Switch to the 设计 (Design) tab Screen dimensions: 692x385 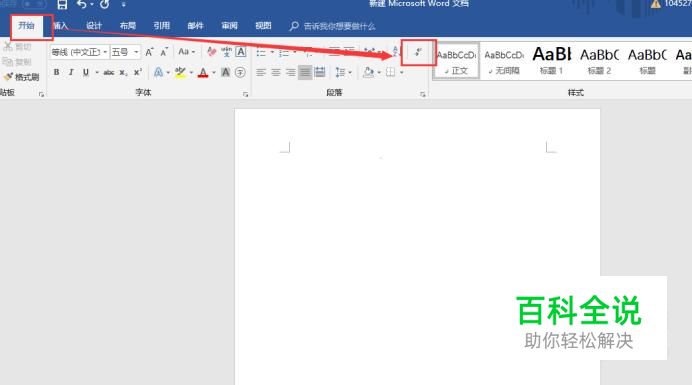(94, 26)
